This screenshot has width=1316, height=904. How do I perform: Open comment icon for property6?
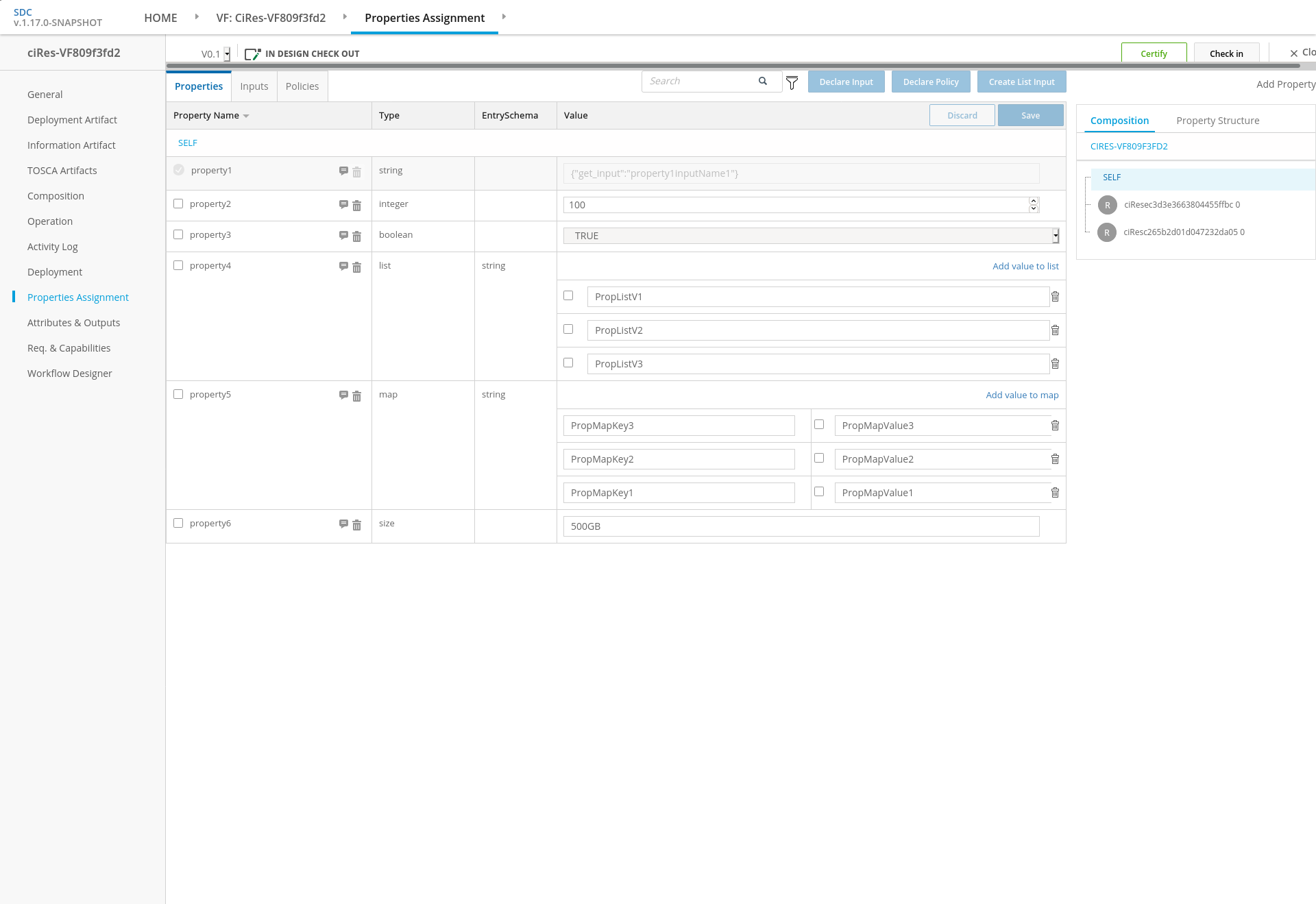(343, 524)
